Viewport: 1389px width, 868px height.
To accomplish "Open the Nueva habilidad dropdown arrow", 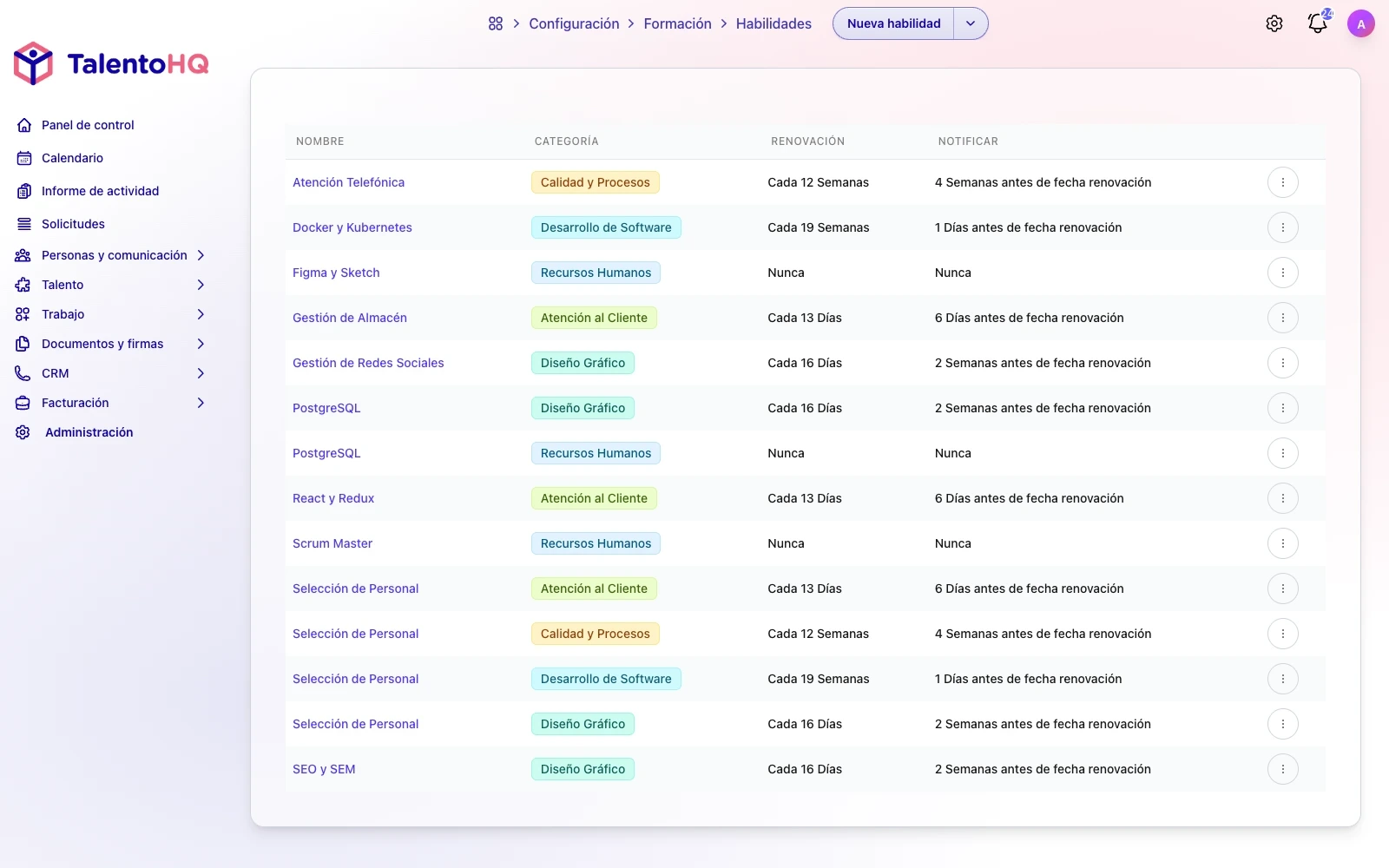I will [971, 23].
